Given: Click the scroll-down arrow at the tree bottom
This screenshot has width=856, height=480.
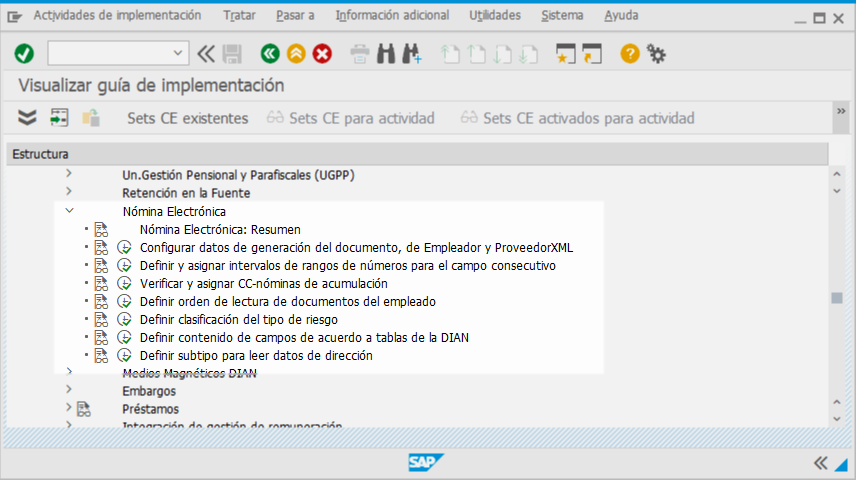Looking at the screenshot, I should [x=837, y=419].
